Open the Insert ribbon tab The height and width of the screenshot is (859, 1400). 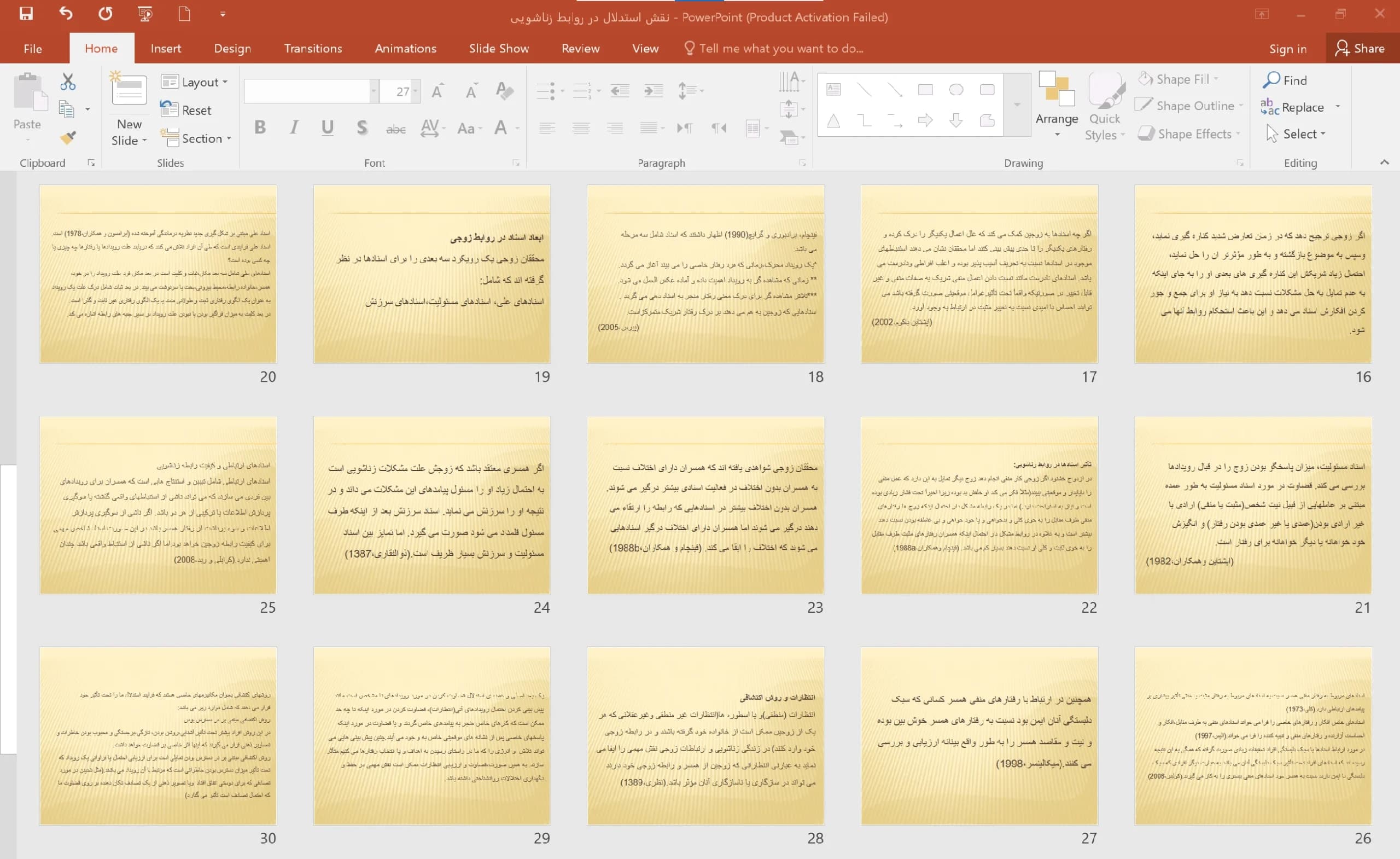pyautogui.click(x=166, y=48)
